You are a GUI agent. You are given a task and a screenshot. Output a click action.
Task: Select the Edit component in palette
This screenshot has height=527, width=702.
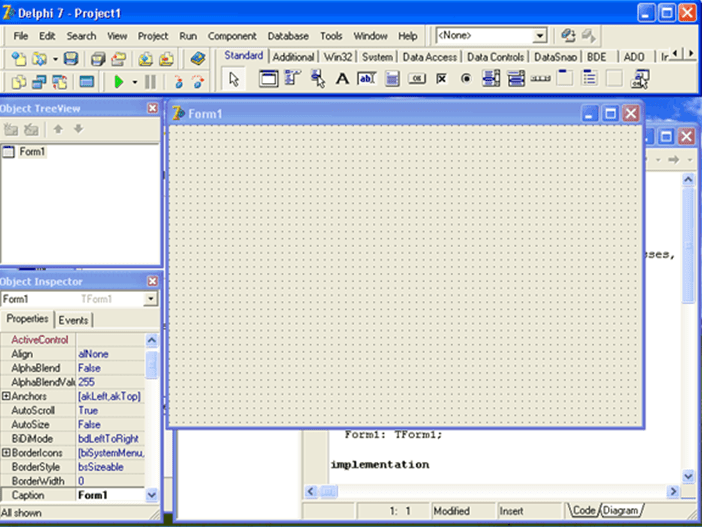pos(366,79)
